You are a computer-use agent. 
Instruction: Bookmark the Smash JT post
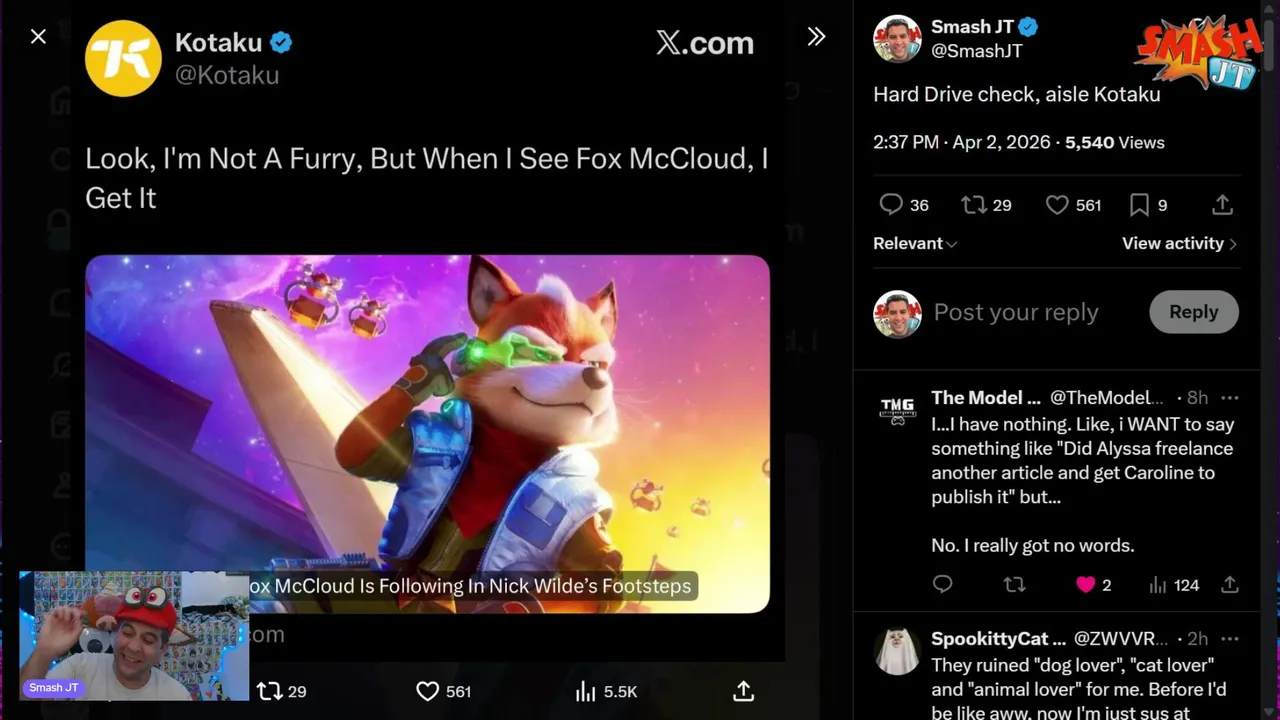tap(1139, 205)
